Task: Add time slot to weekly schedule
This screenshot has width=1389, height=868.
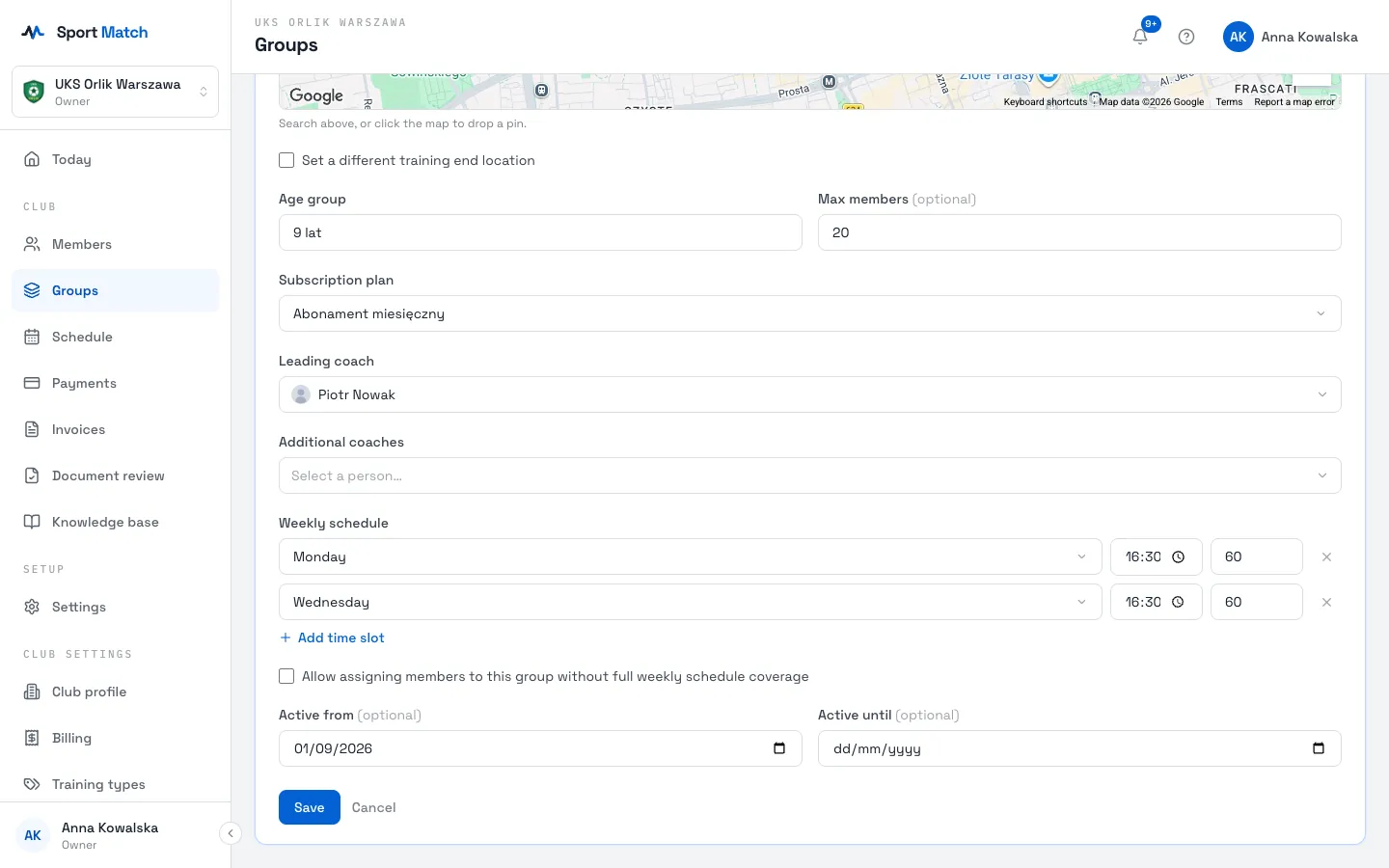Action: point(332,637)
